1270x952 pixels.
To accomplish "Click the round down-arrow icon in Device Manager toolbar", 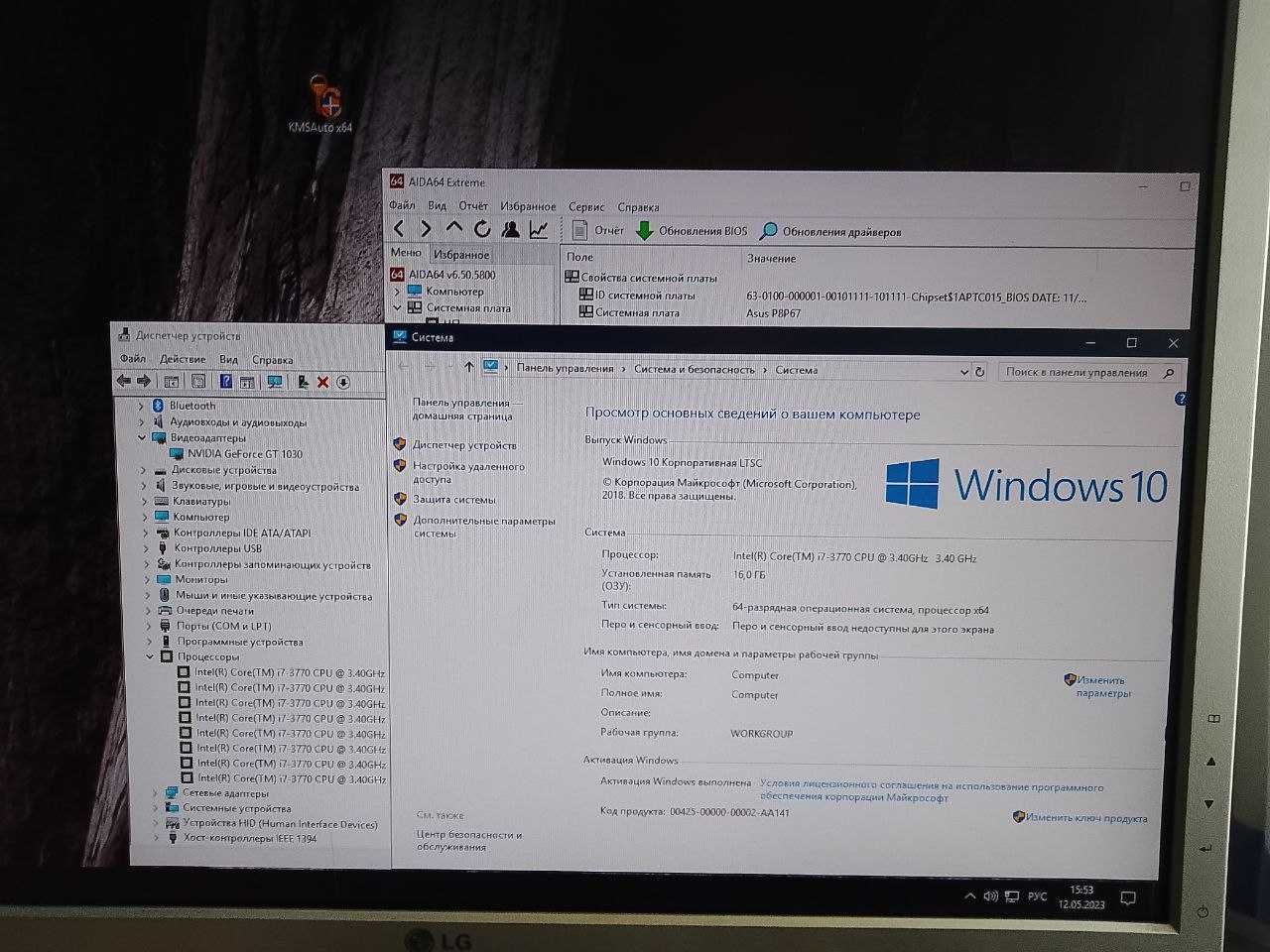I will [343, 382].
